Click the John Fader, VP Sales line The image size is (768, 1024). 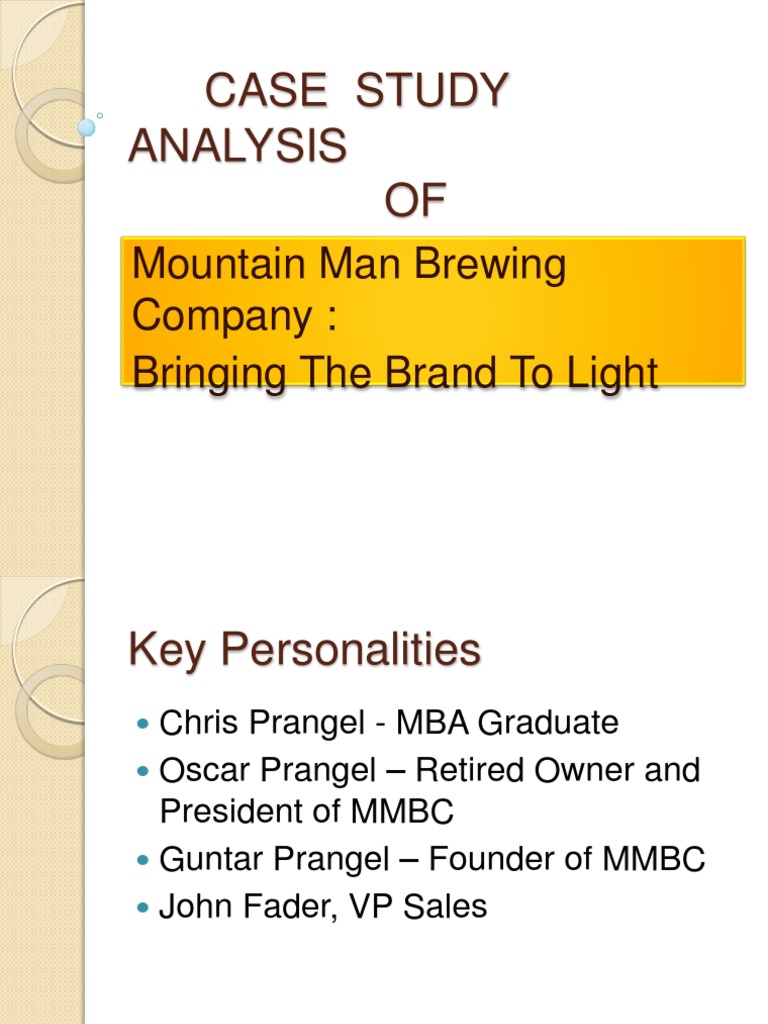pos(323,906)
